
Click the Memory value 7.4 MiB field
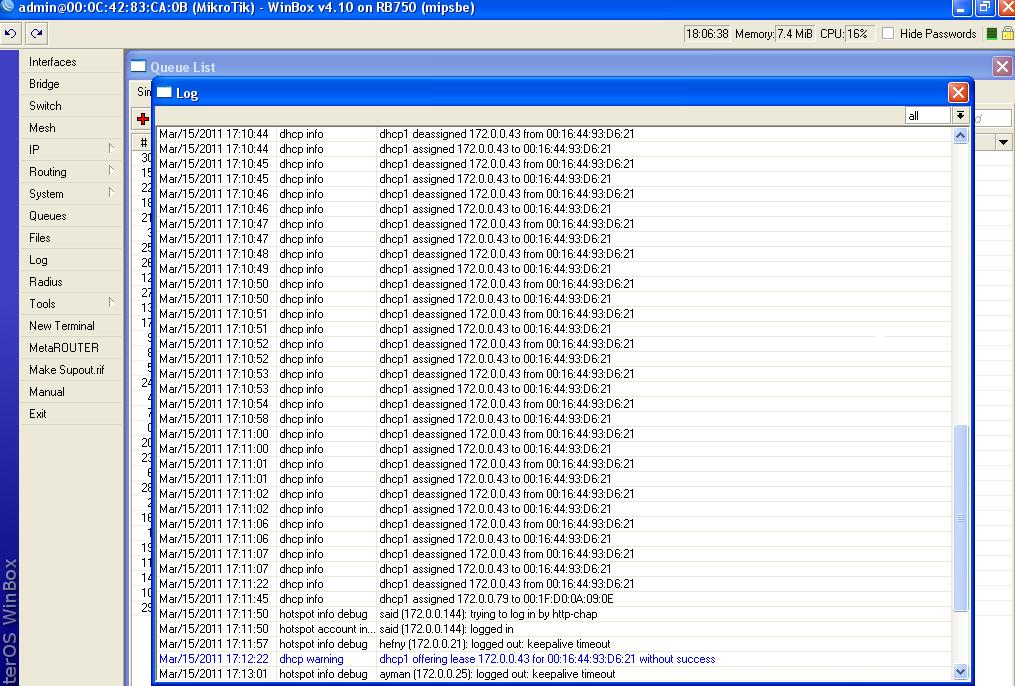[794, 34]
